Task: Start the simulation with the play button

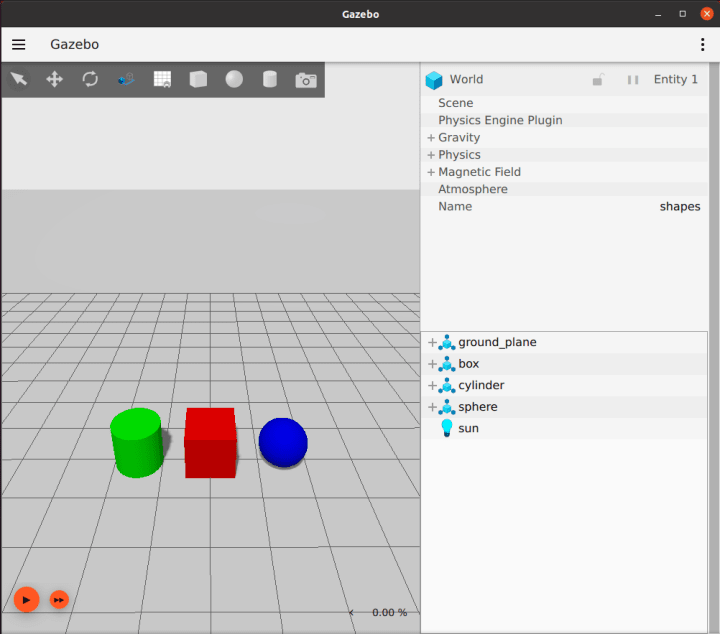Action: 26,600
